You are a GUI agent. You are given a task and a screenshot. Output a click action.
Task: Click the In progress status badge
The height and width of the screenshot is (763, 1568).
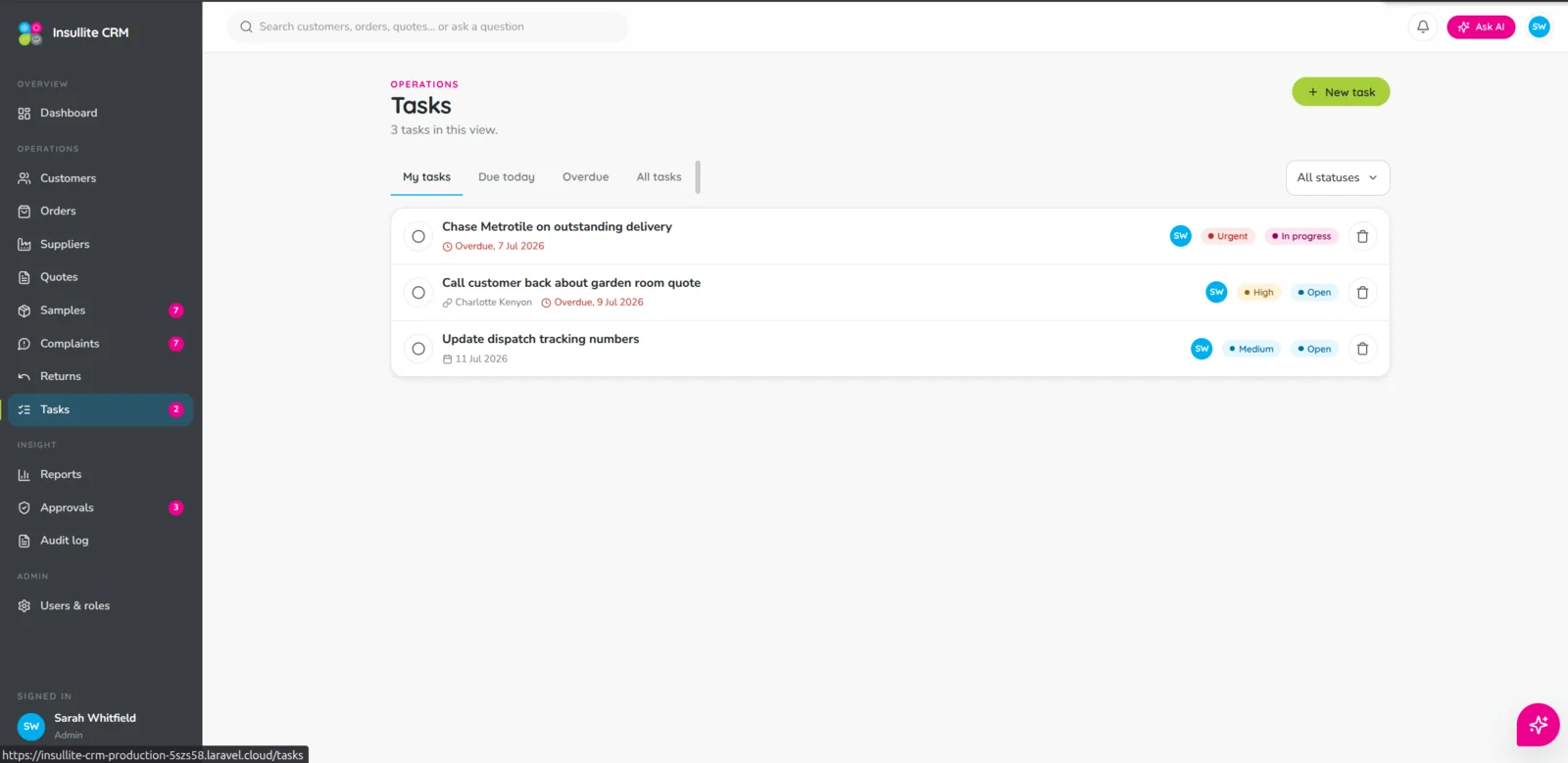click(x=1301, y=236)
